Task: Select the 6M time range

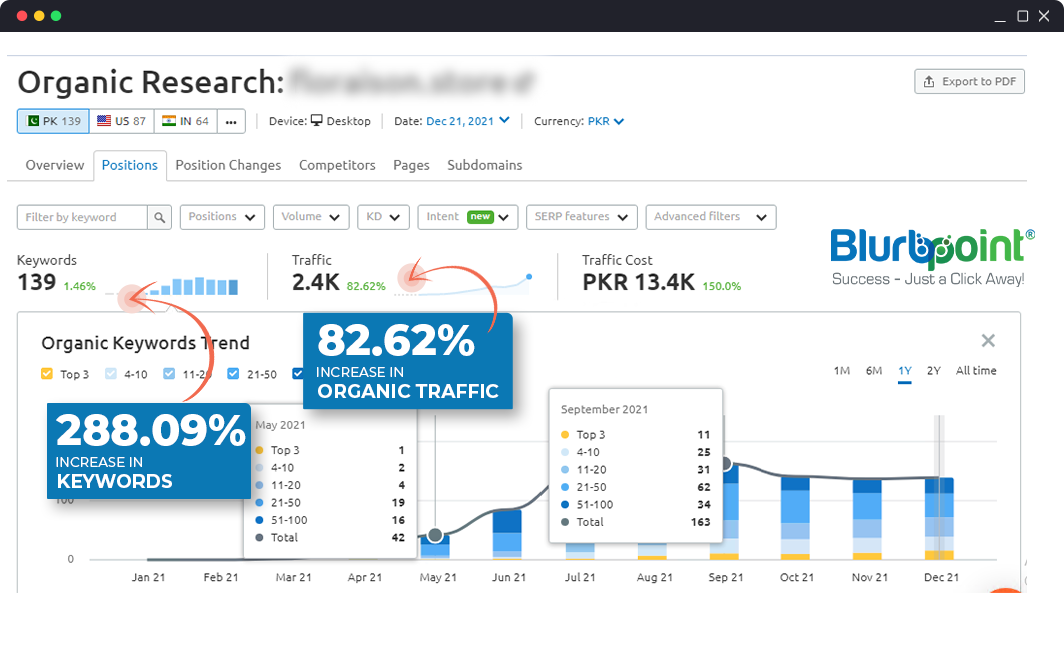Action: pyautogui.click(x=874, y=371)
